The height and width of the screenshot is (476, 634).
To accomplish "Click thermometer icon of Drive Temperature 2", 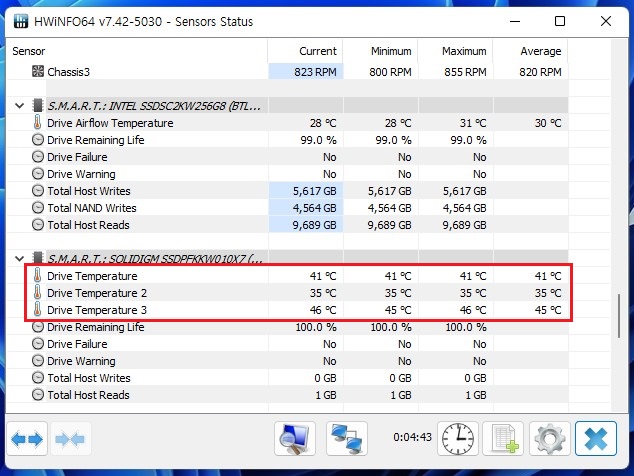I will 38,292.
